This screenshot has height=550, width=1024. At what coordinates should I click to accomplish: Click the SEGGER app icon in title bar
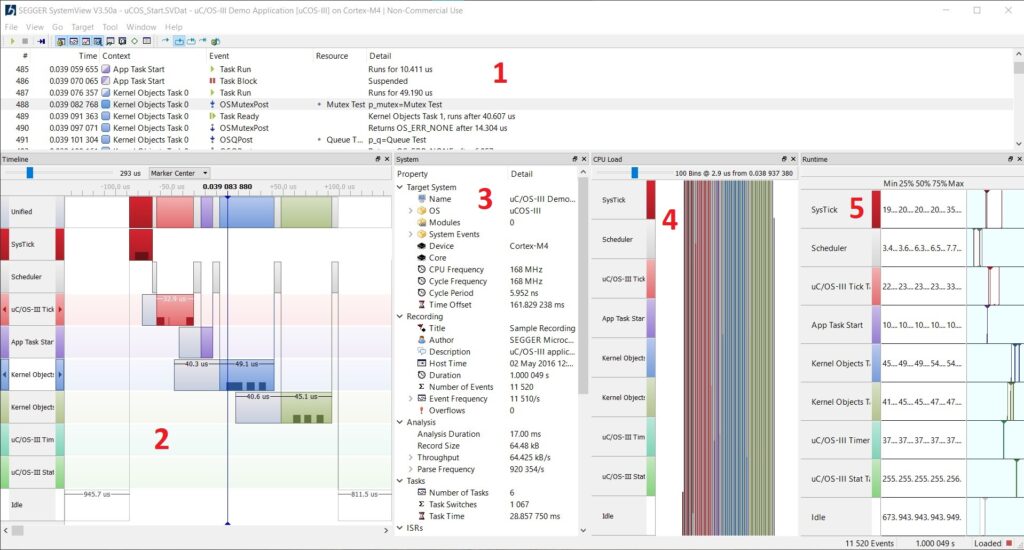pyautogui.click(x=10, y=10)
